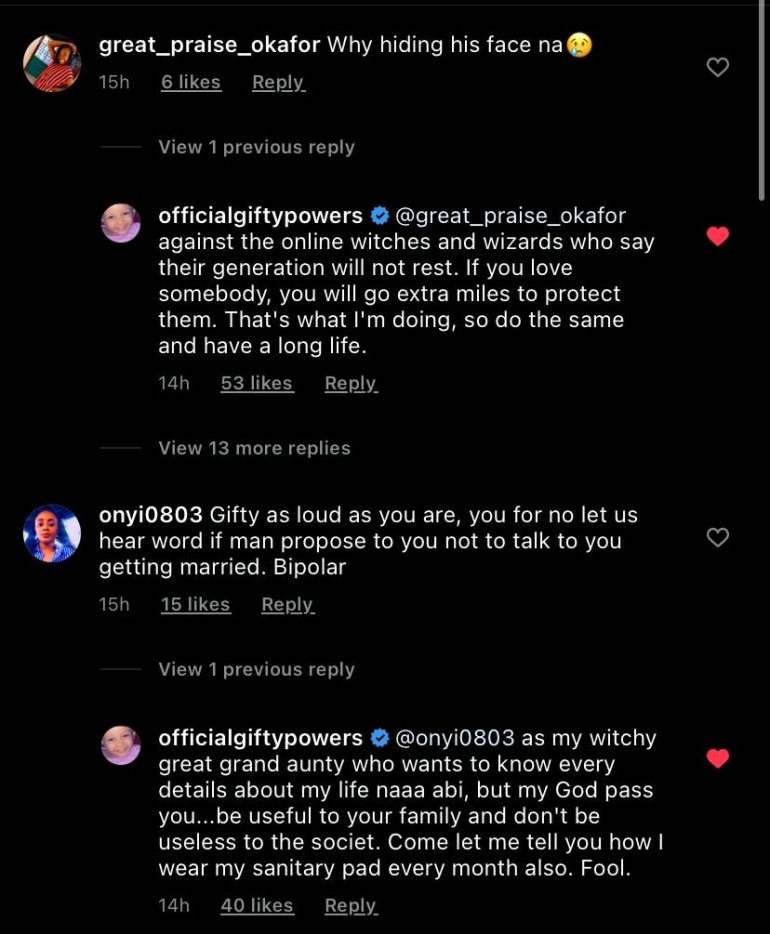Tap officialgiftypowers avatar on second reply
770x934 pixels.
coord(122,746)
